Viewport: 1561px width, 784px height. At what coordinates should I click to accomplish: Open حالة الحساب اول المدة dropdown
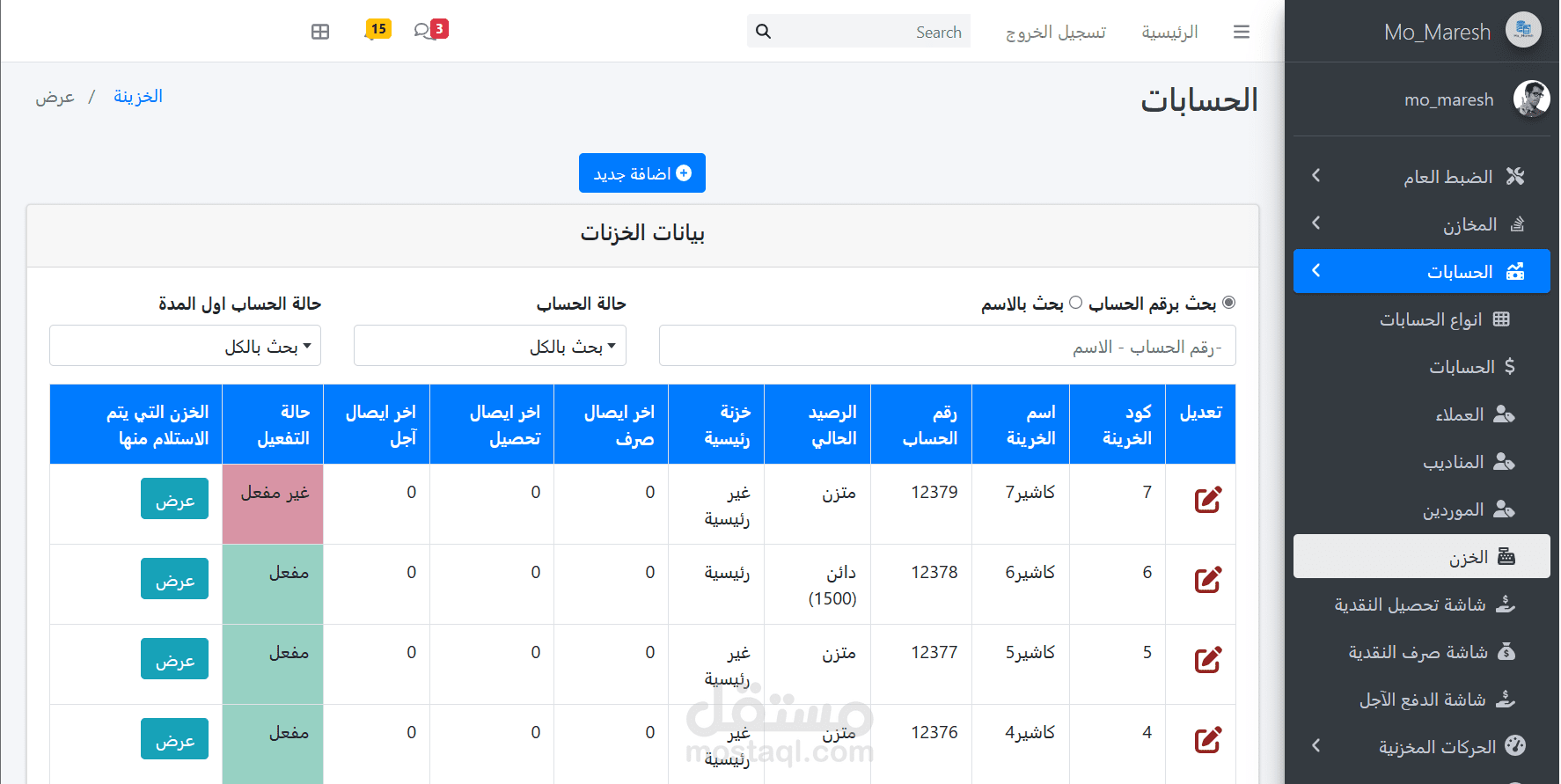pos(185,346)
